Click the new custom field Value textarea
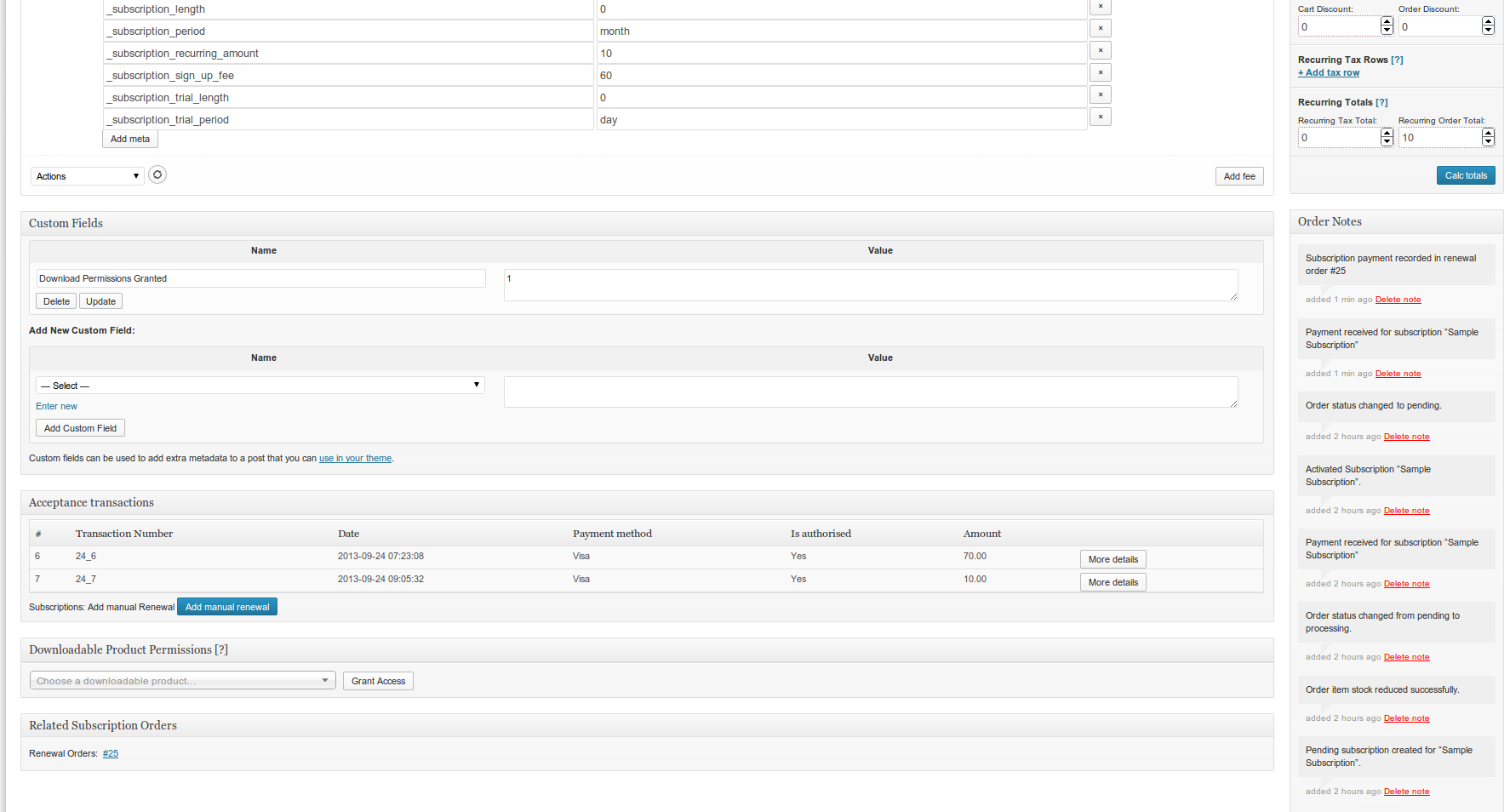Viewport: 1510px width, 812px height. [x=870, y=392]
